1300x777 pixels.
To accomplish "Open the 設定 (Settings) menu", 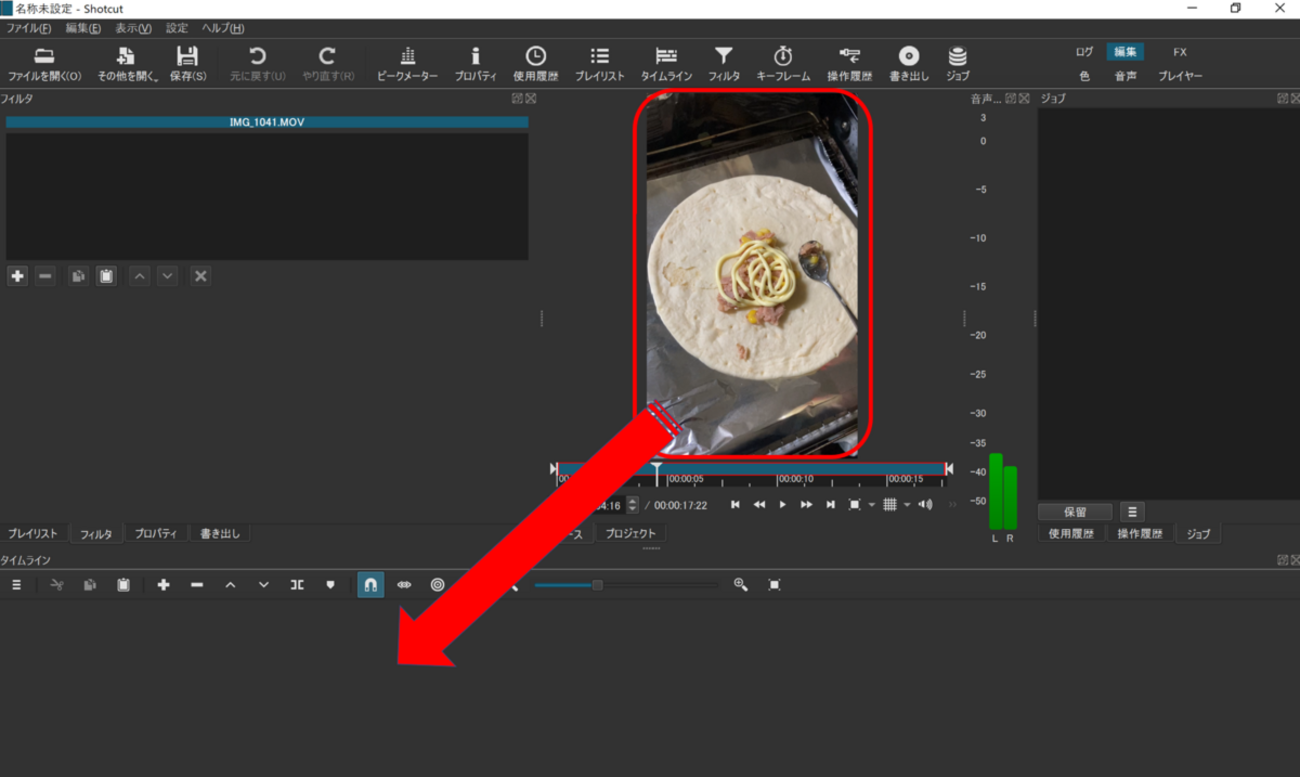I will [x=176, y=28].
